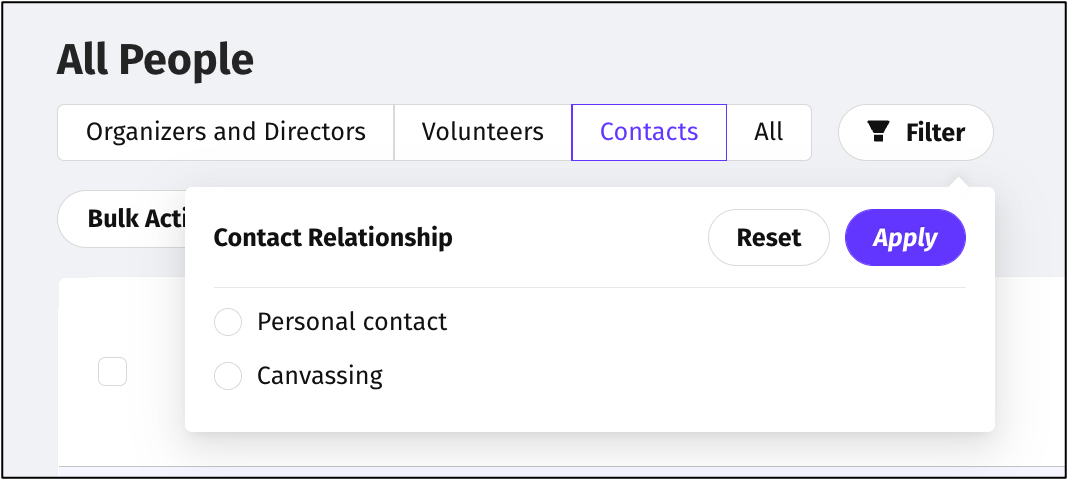Show the All people tab
The height and width of the screenshot is (480, 1068).
(769, 132)
